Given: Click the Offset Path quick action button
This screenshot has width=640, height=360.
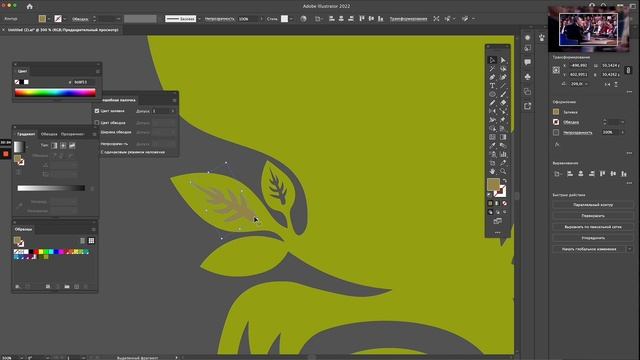Looking at the screenshot, I should (x=593, y=205).
